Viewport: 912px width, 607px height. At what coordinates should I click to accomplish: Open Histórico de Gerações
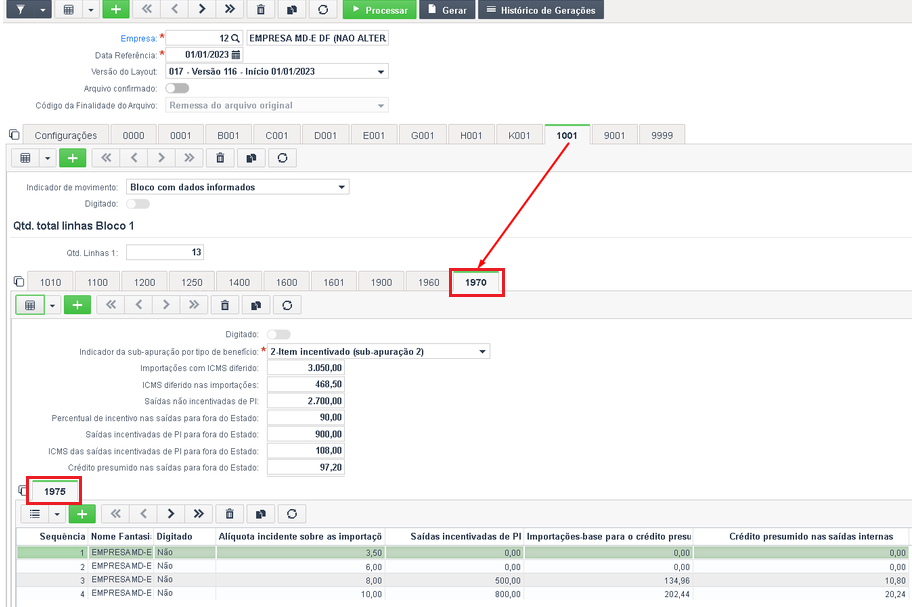point(541,10)
